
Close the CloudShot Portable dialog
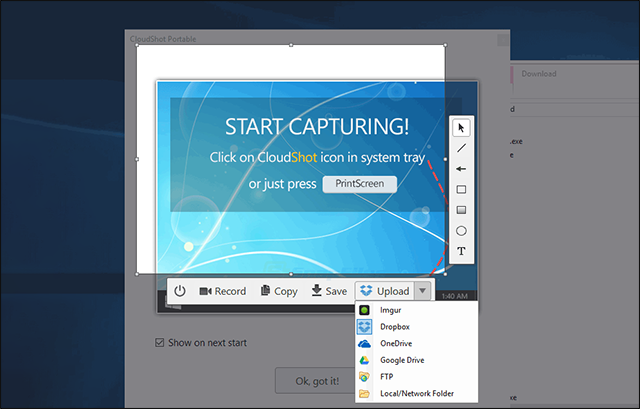[503, 40]
